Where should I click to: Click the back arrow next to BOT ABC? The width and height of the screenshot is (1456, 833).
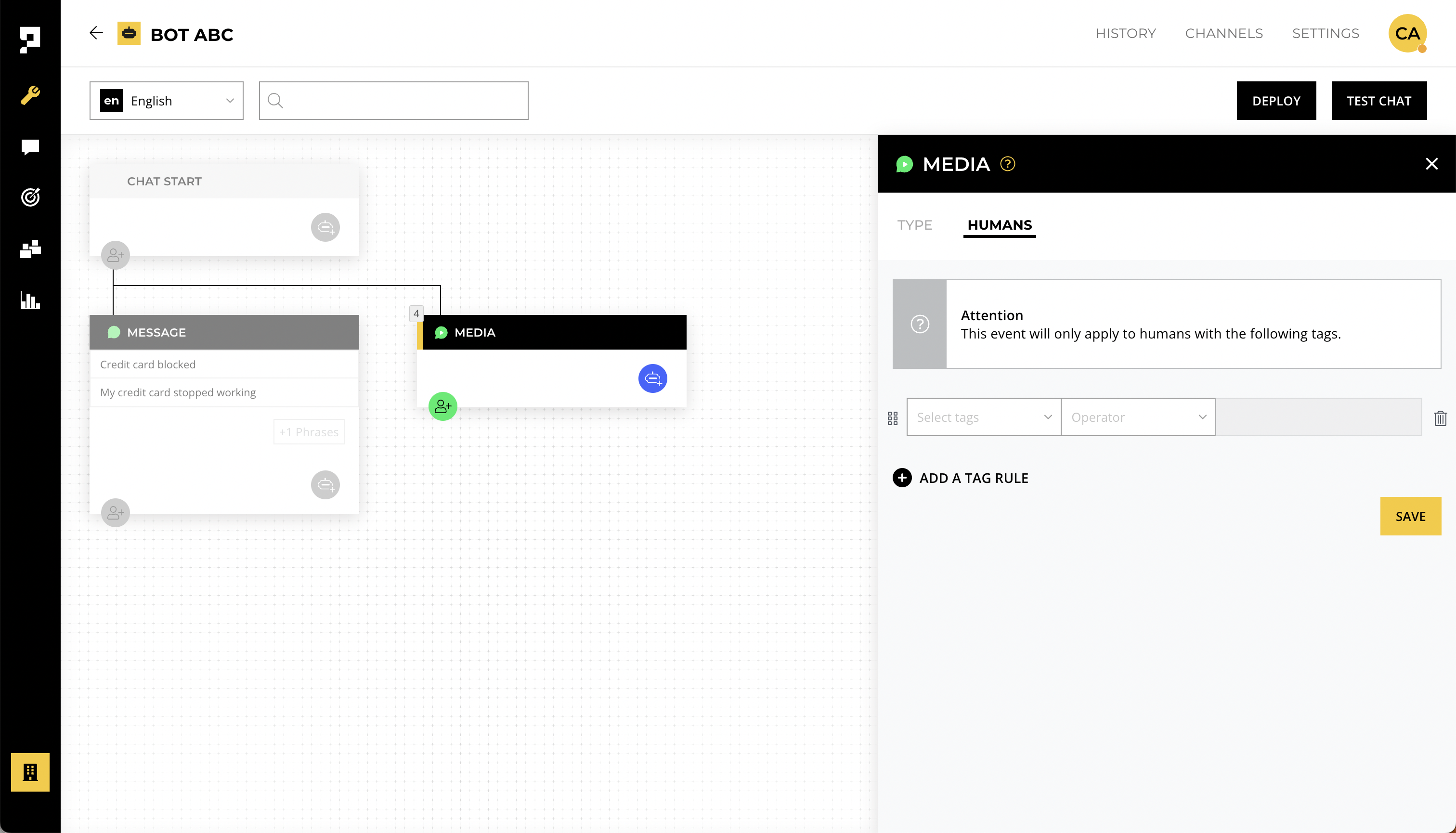[x=96, y=33]
